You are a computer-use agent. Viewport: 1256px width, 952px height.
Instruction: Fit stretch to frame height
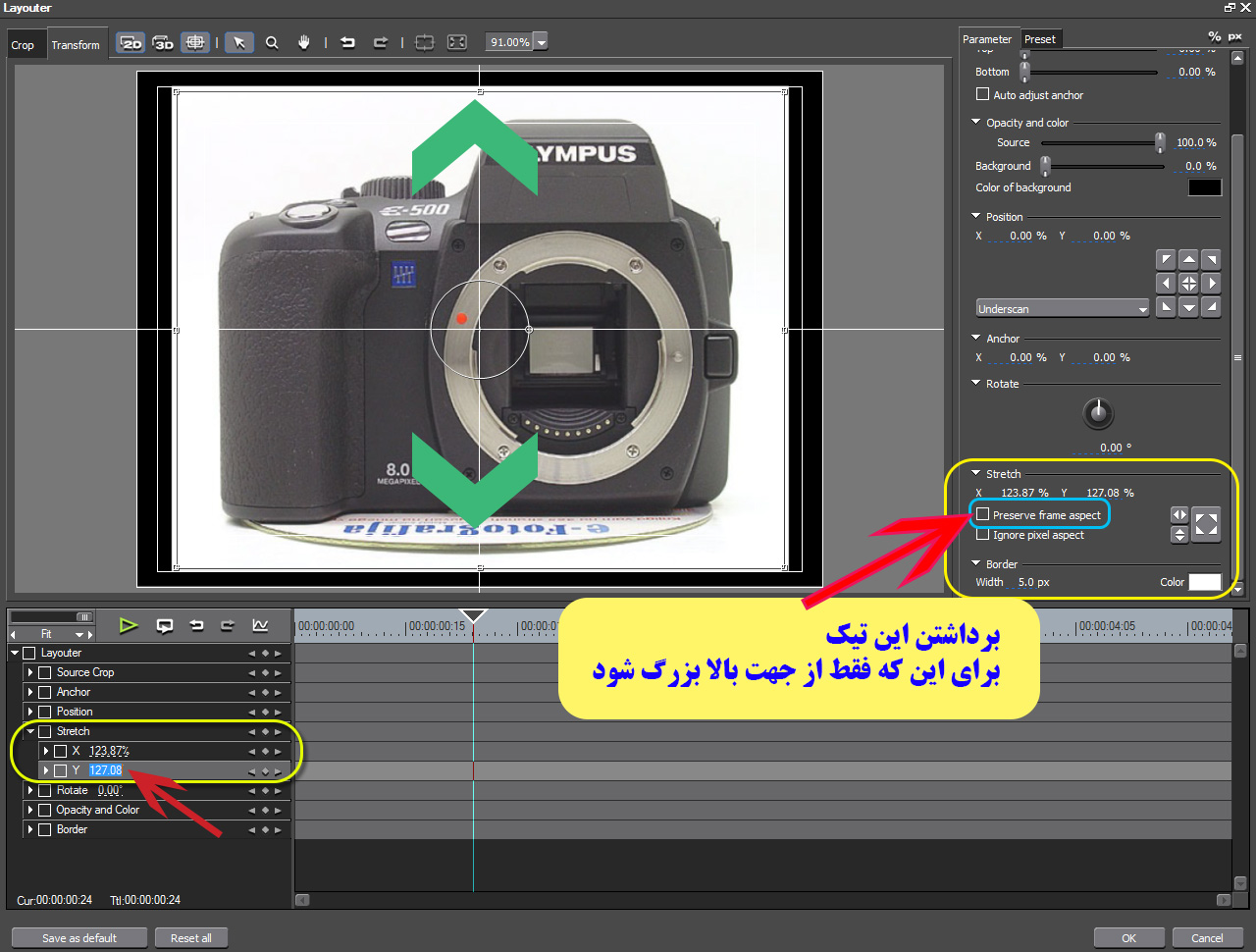tap(1179, 535)
